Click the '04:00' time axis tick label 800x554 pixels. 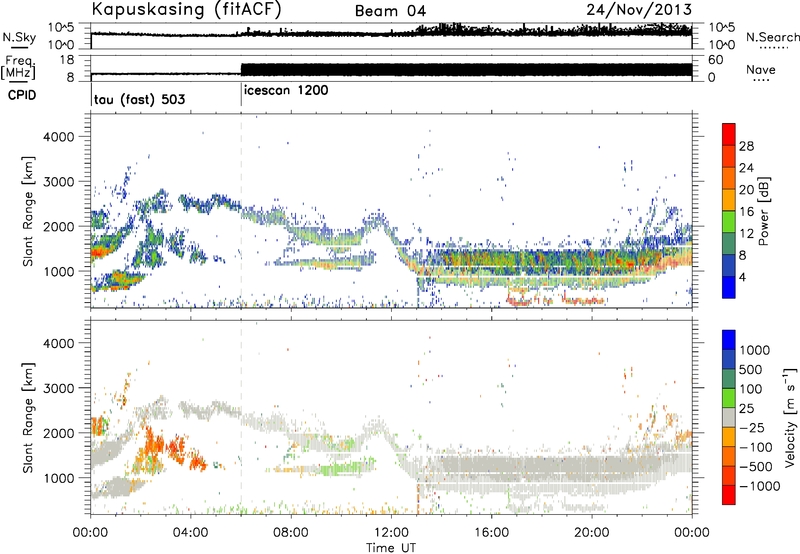(190, 533)
